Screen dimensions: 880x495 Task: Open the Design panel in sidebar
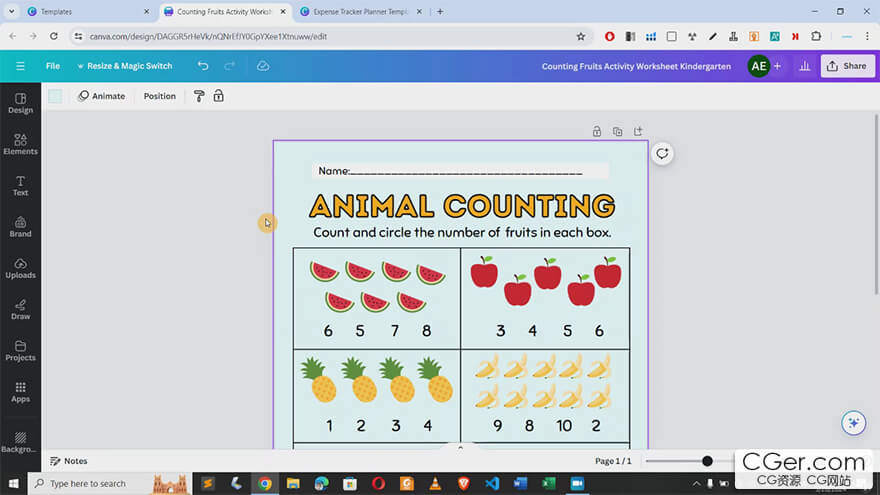click(20, 103)
